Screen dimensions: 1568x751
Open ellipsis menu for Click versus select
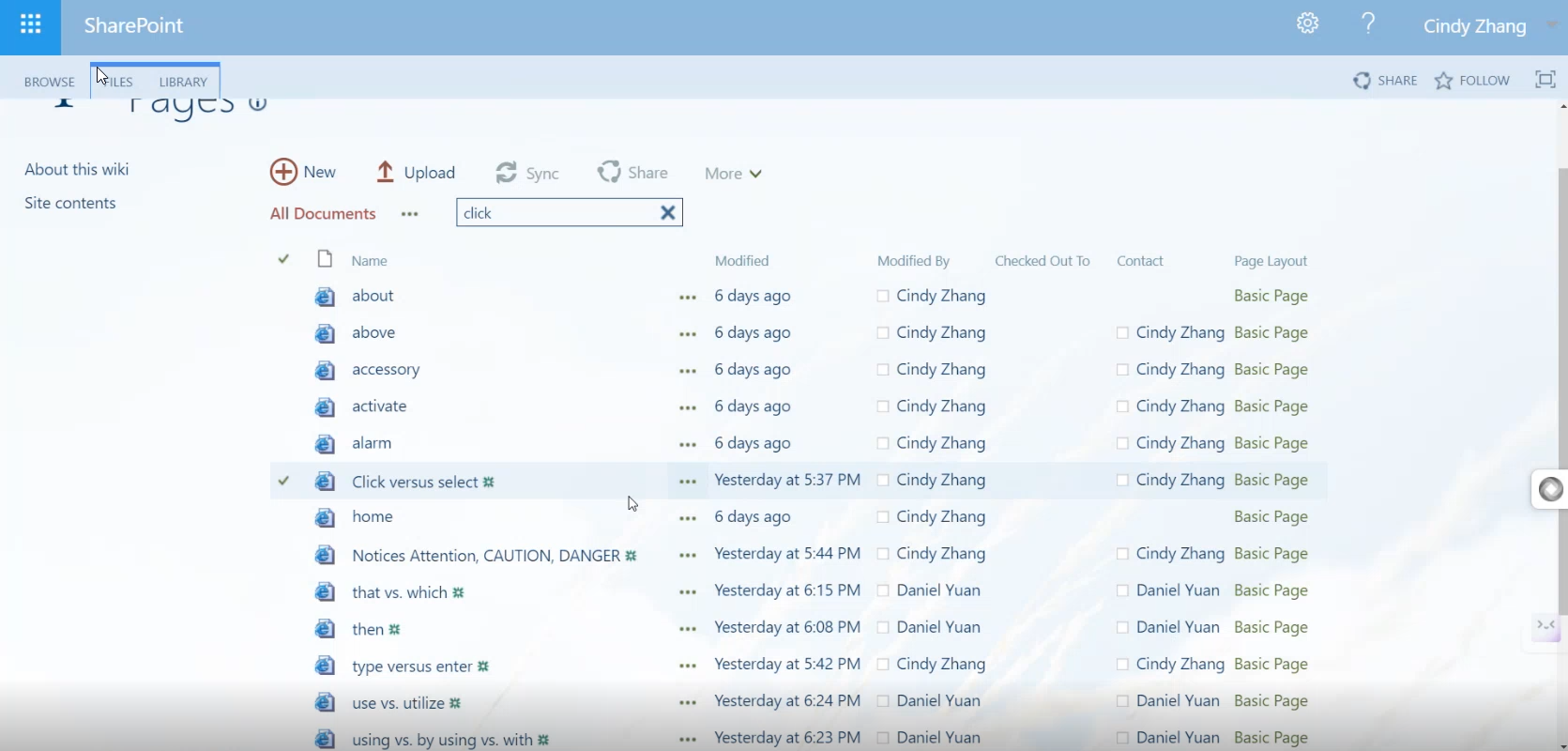pyautogui.click(x=688, y=482)
